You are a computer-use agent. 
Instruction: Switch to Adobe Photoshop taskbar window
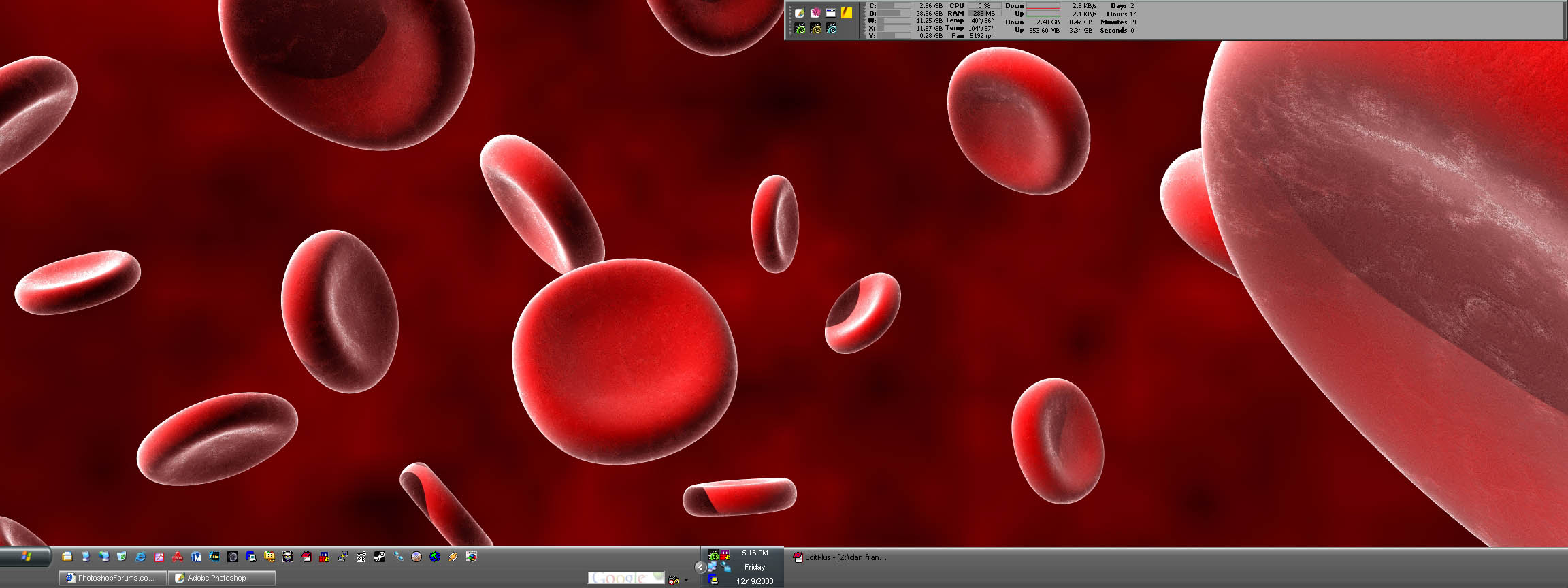point(222,578)
